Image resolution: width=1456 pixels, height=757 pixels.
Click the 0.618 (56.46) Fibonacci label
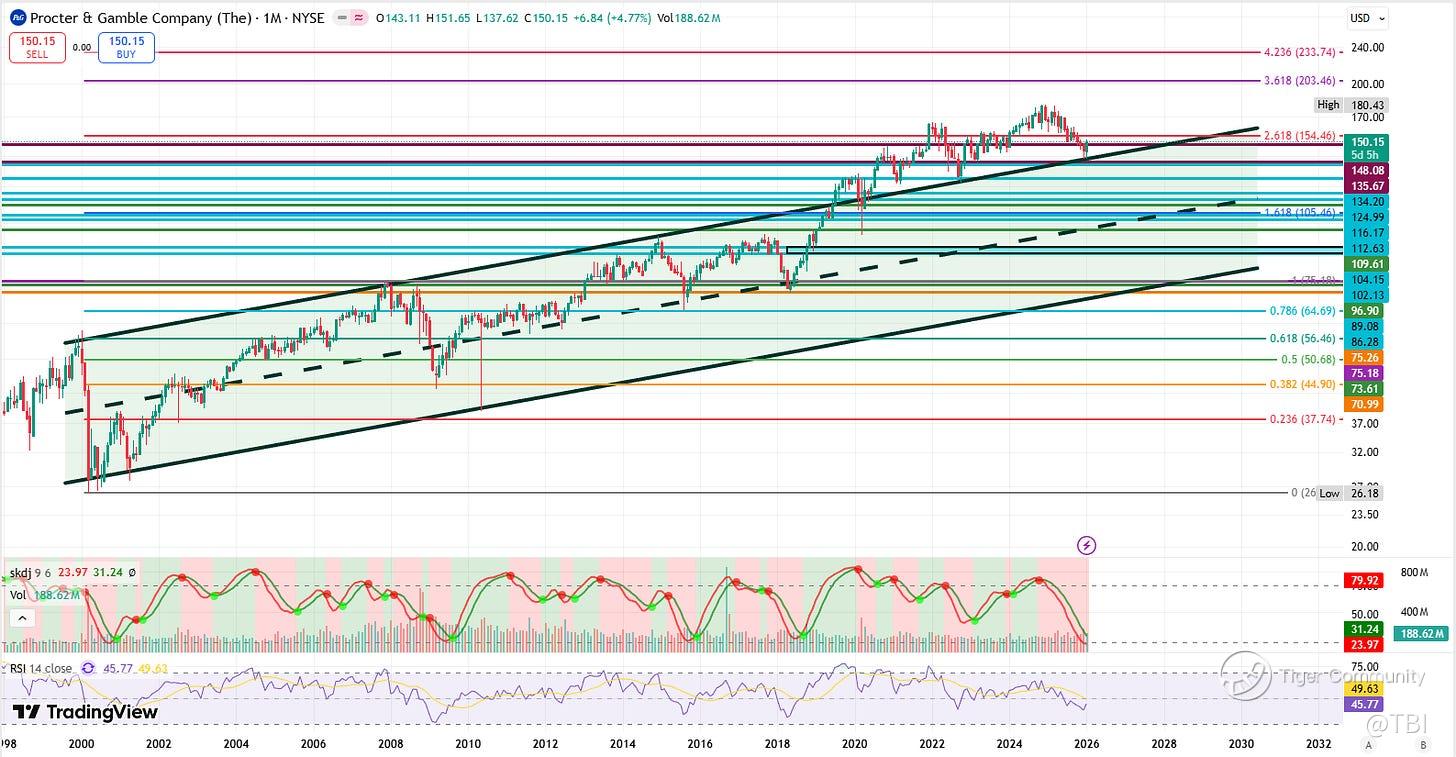tap(1304, 338)
